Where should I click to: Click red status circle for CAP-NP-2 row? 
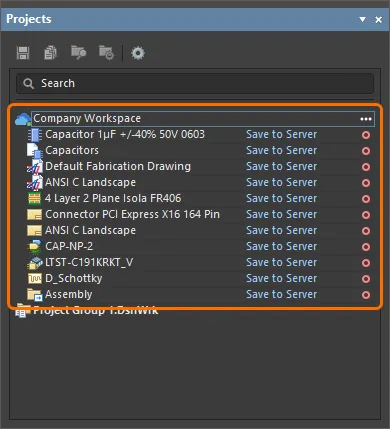point(366,247)
